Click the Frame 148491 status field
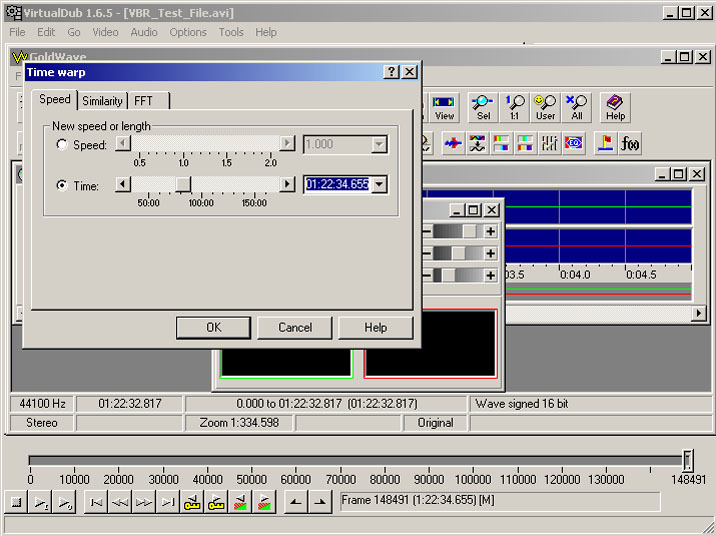Screen dimensions: 716x536 point(500,501)
